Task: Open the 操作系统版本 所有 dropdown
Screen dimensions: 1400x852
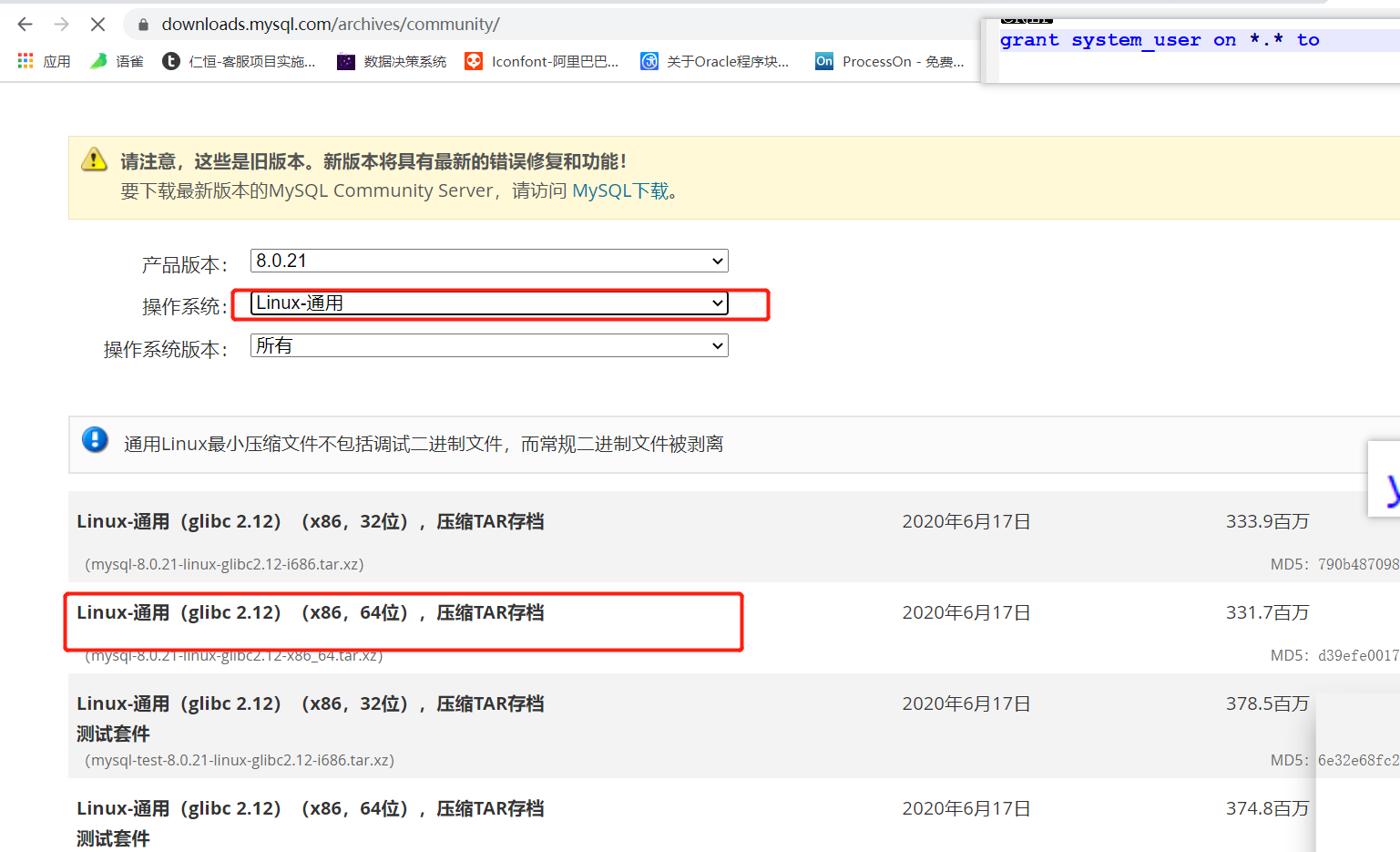Action: click(x=489, y=345)
